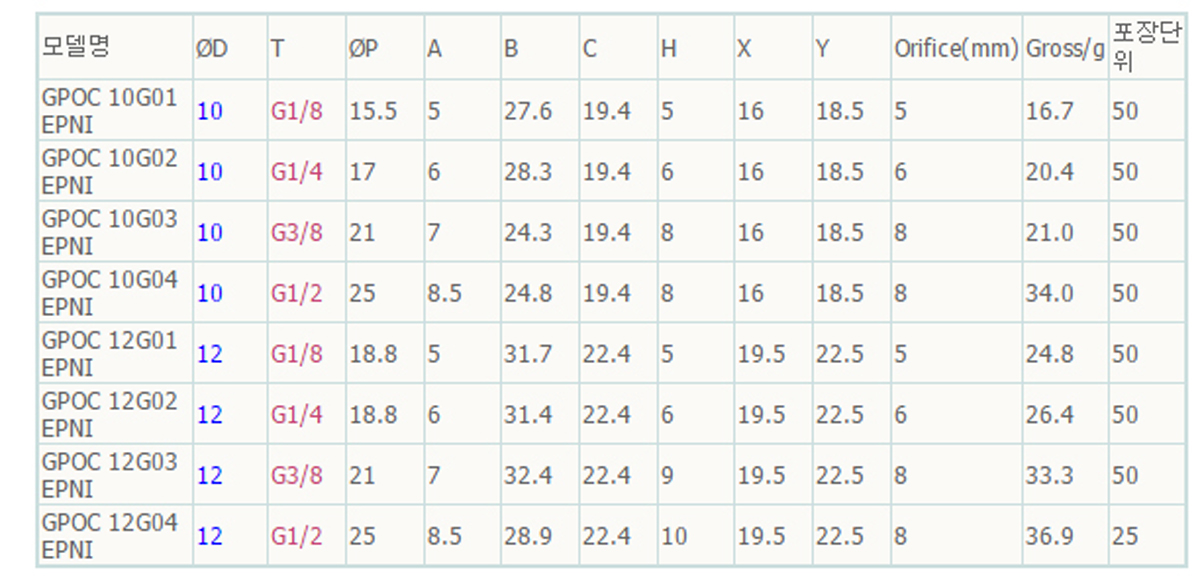
Task: Select the 36.9 gross weight cell
Action: (1049, 537)
